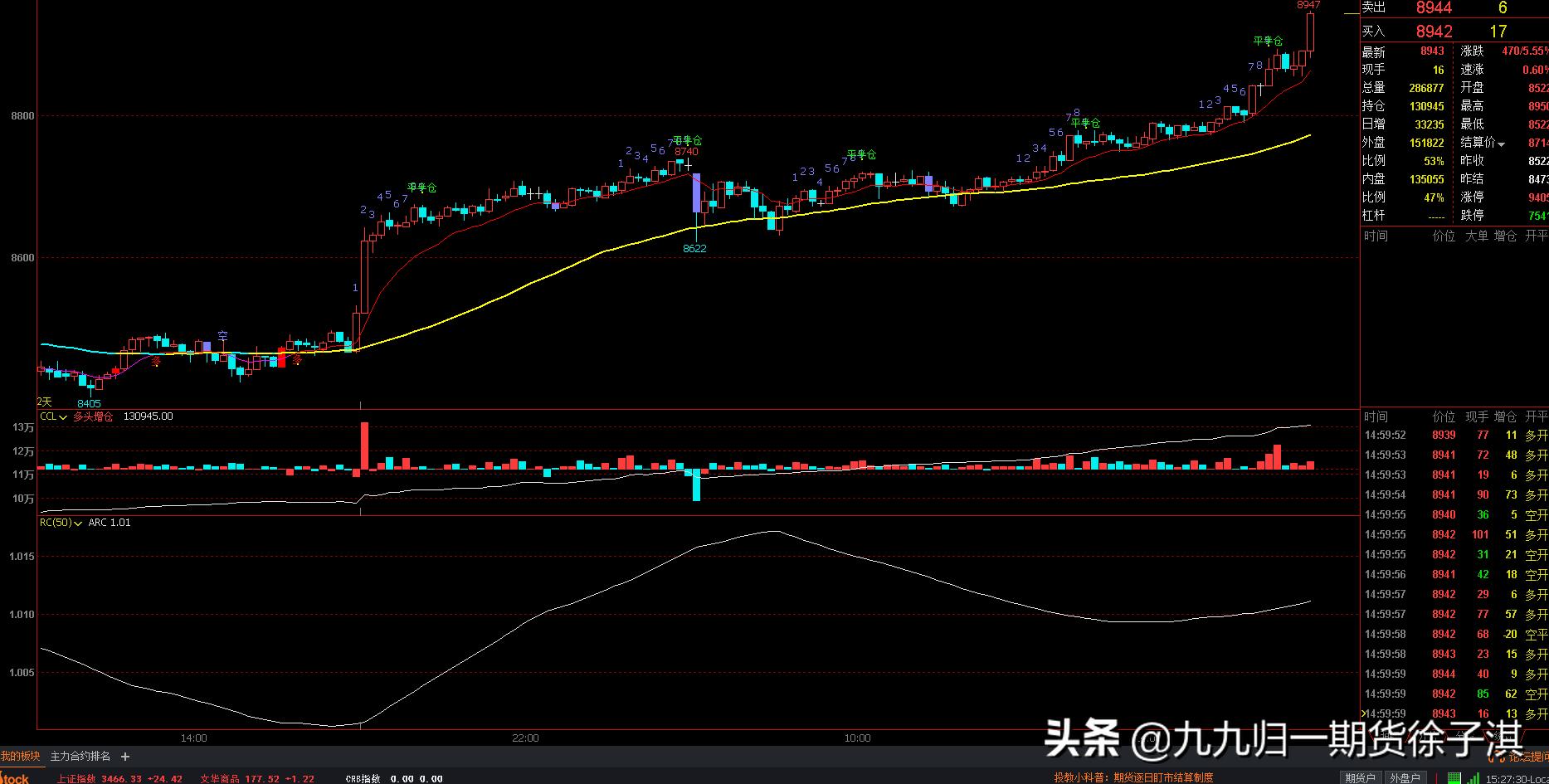Open the RC(50) indicator dropdown
1549x784 pixels.
coord(61,523)
